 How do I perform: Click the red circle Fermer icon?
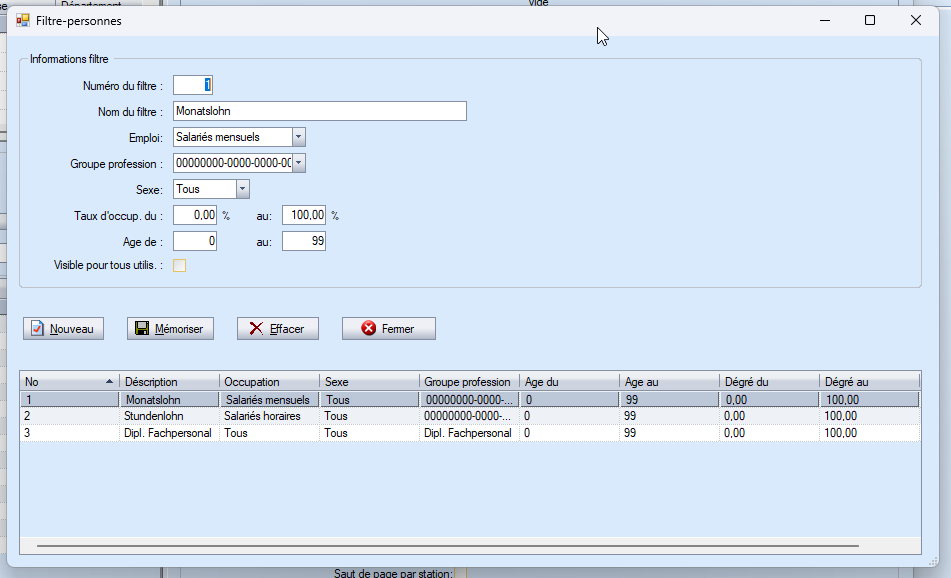coord(369,329)
